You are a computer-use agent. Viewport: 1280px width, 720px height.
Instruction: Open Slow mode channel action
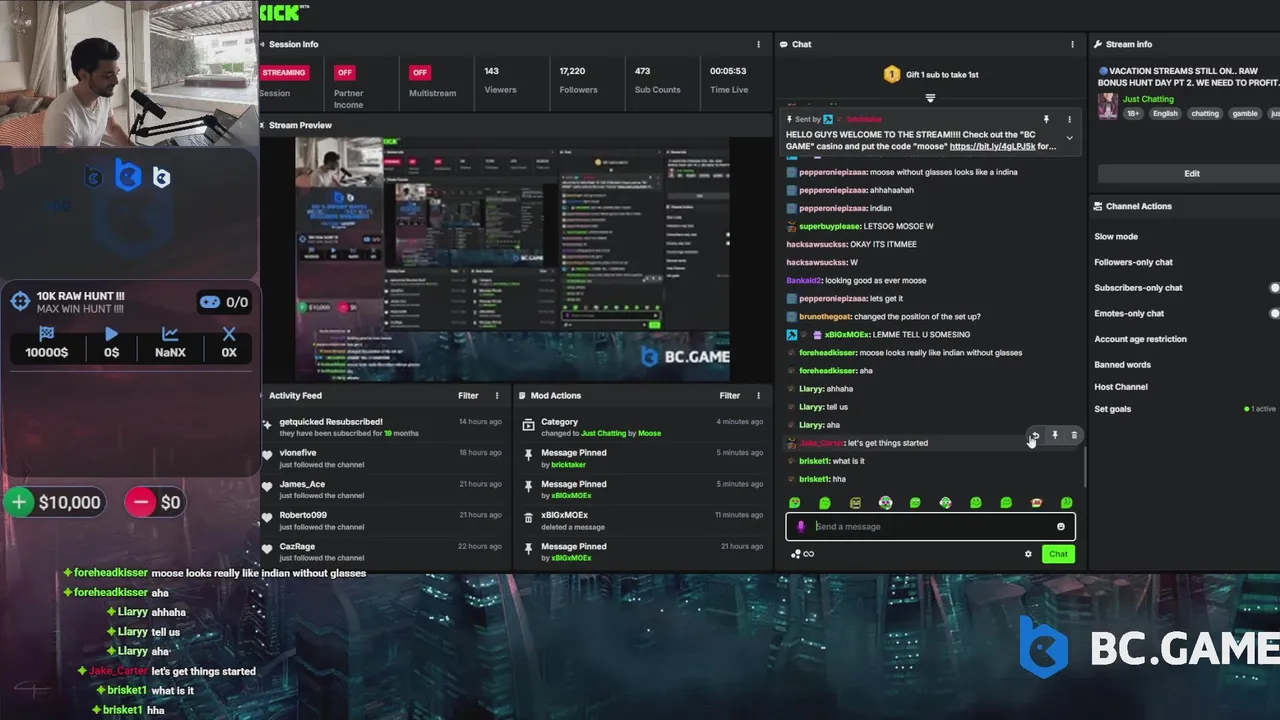[1116, 237]
